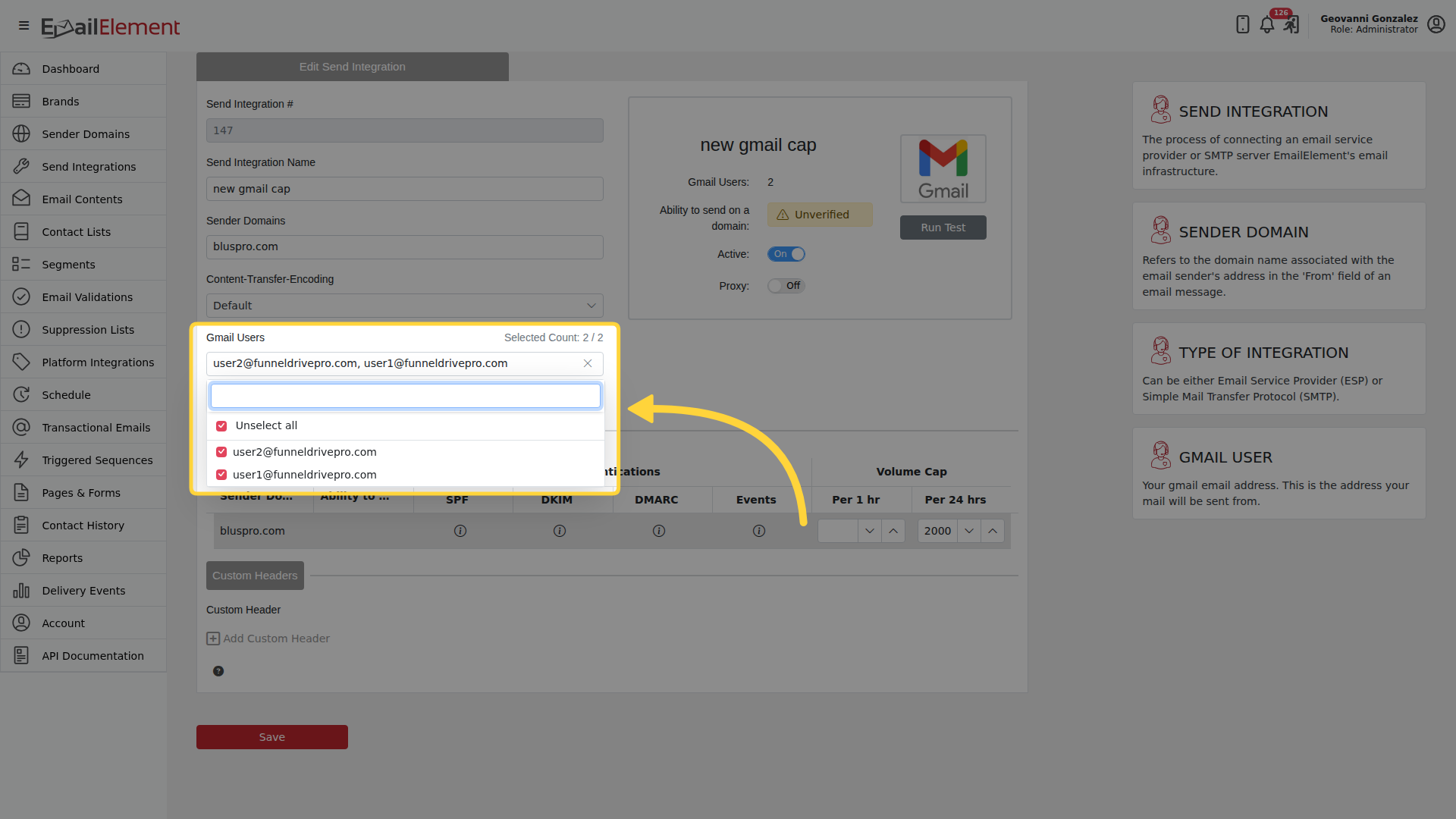Open the Gmail Users multiselect field

coord(405,363)
